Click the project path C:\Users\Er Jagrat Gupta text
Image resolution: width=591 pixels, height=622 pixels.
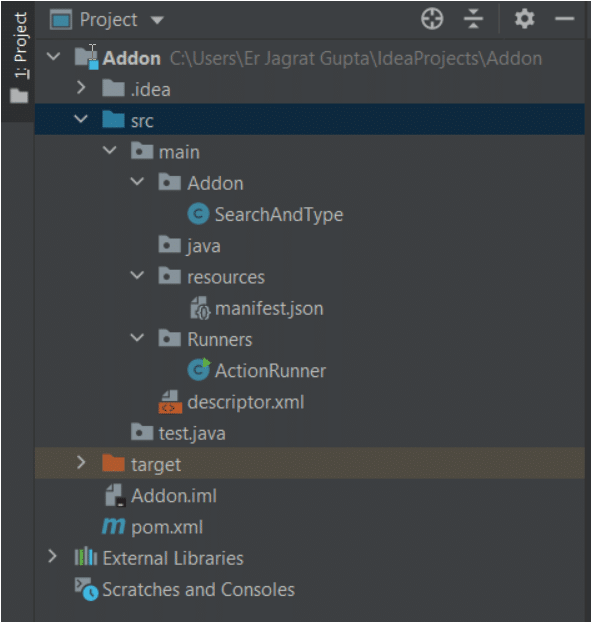[356, 59]
